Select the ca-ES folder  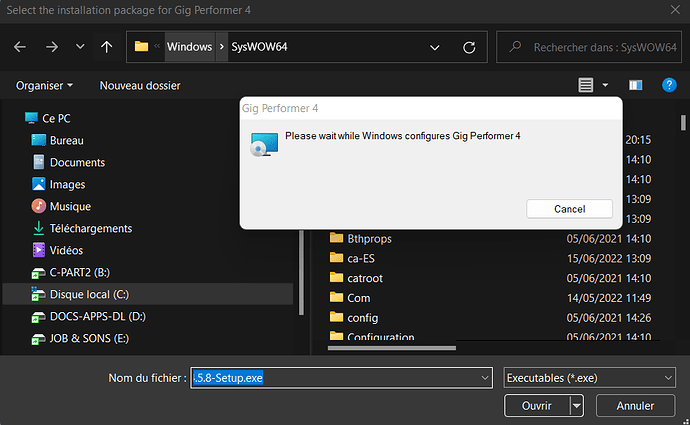[x=361, y=258]
